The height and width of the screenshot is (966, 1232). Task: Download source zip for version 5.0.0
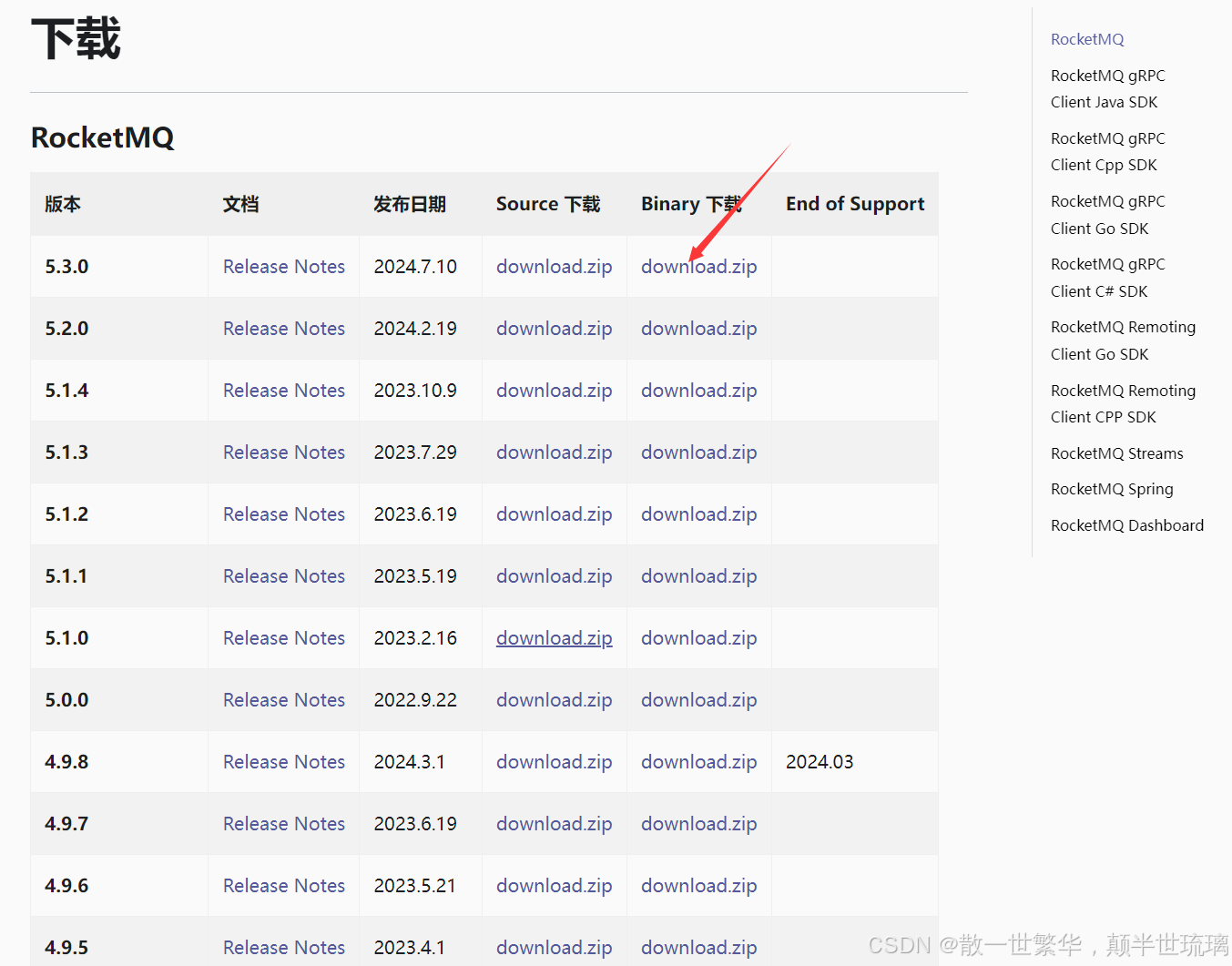(554, 700)
